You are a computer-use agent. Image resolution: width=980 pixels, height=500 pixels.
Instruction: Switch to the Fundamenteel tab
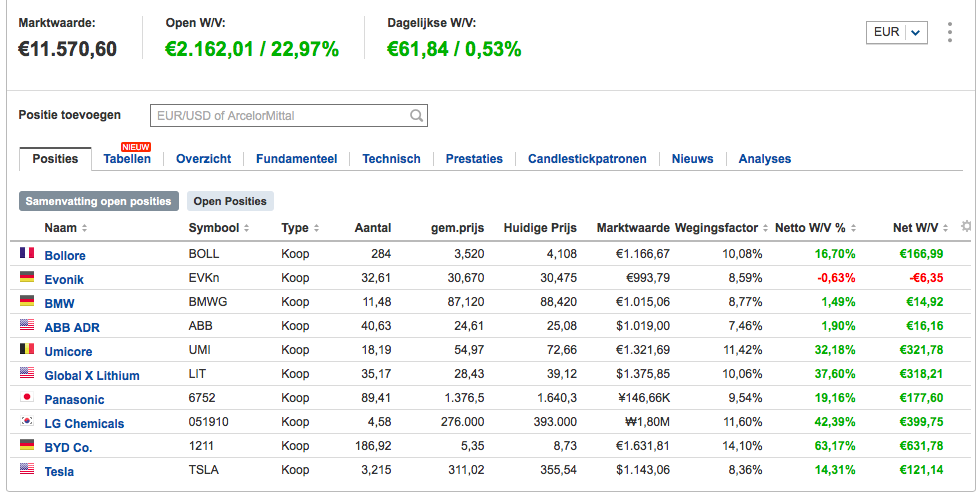(296, 159)
